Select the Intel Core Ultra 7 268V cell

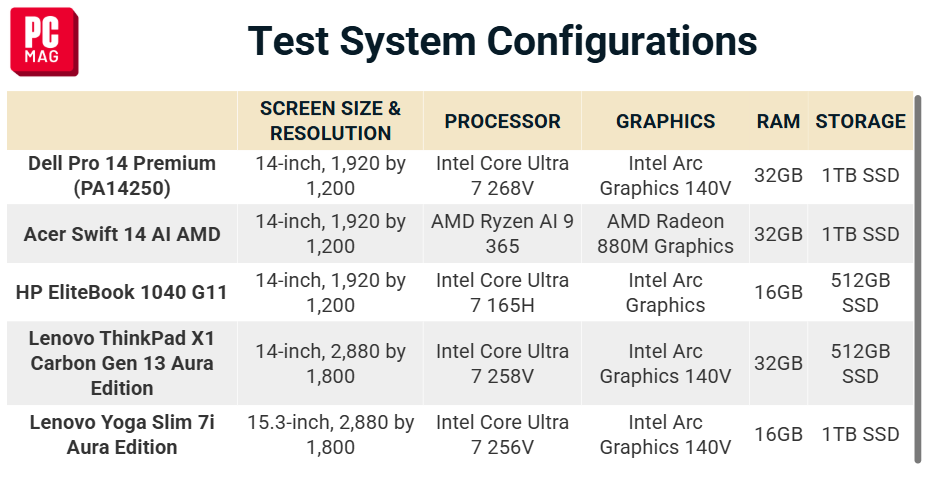point(503,176)
